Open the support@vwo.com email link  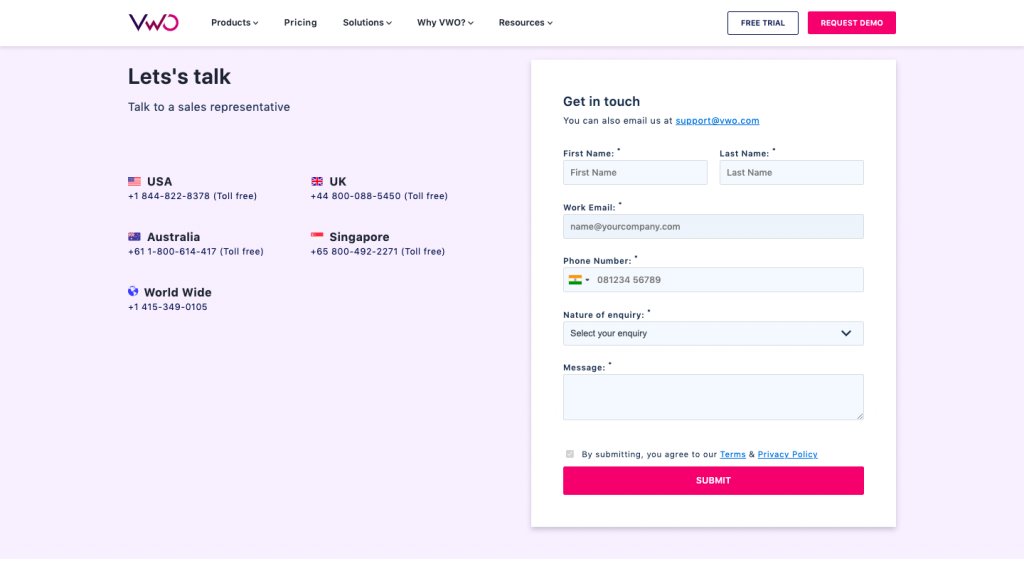point(717,121)
